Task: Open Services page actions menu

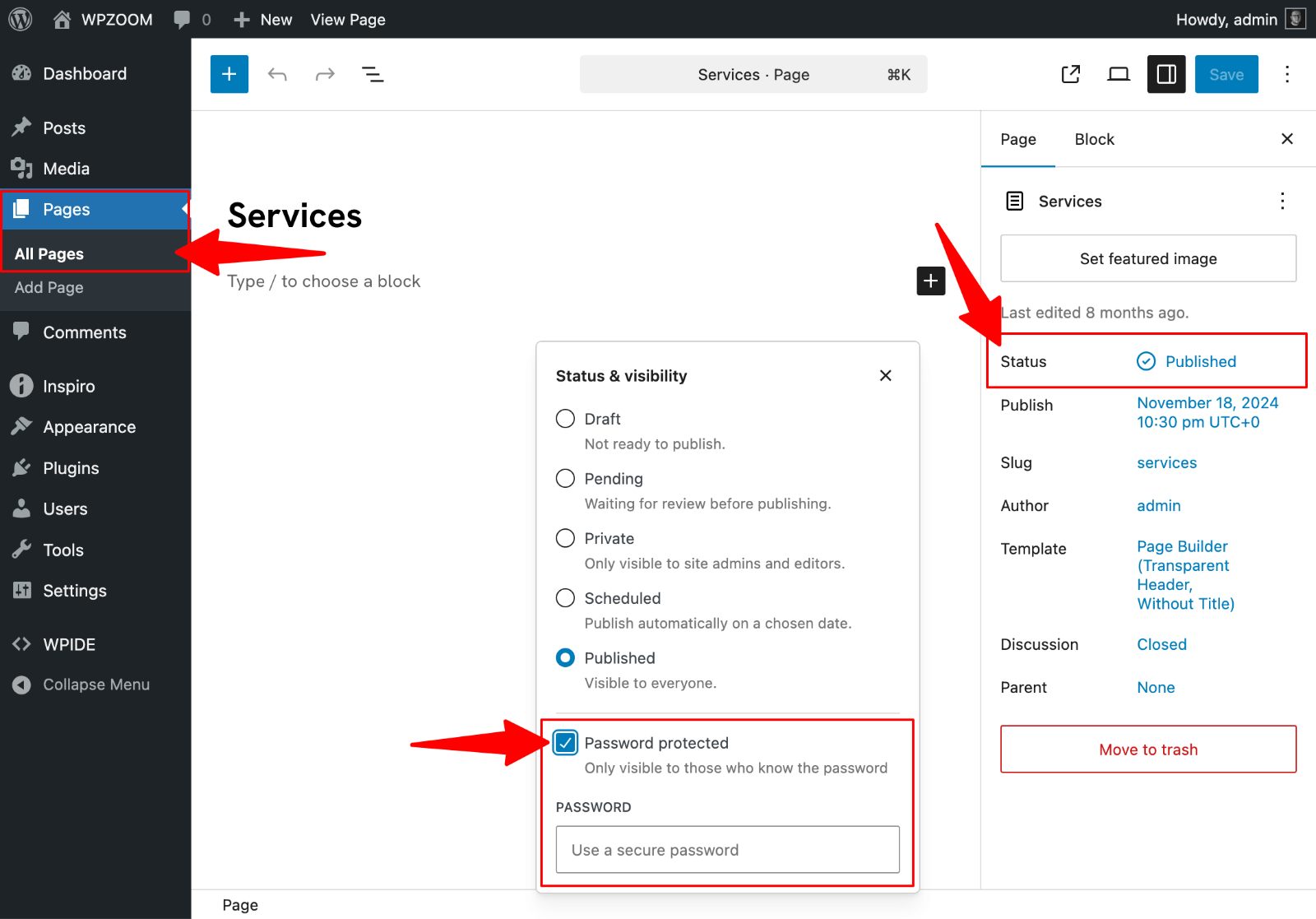Action: tap(1282, 202)
